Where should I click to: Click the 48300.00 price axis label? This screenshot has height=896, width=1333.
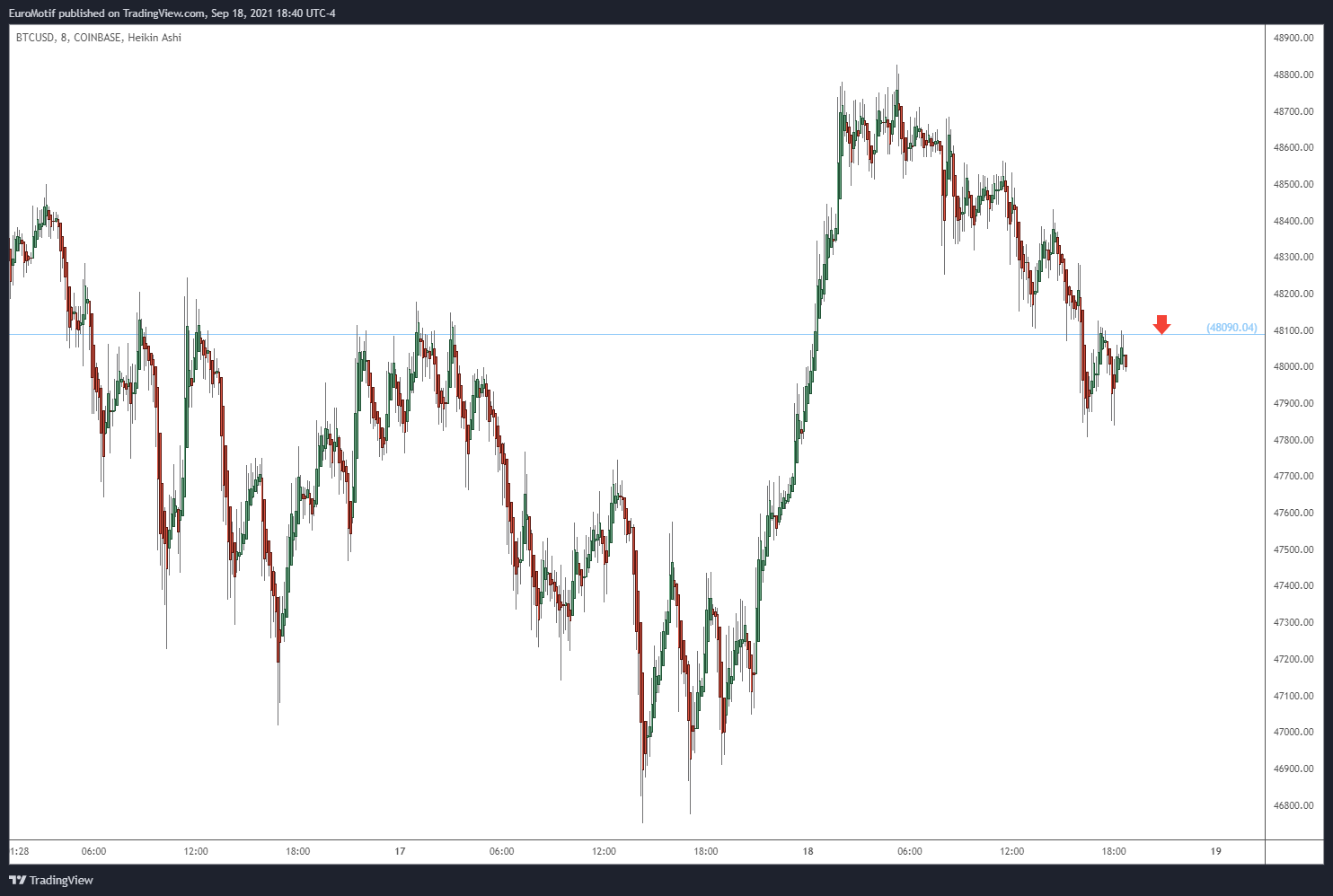tap(1293, 257)
